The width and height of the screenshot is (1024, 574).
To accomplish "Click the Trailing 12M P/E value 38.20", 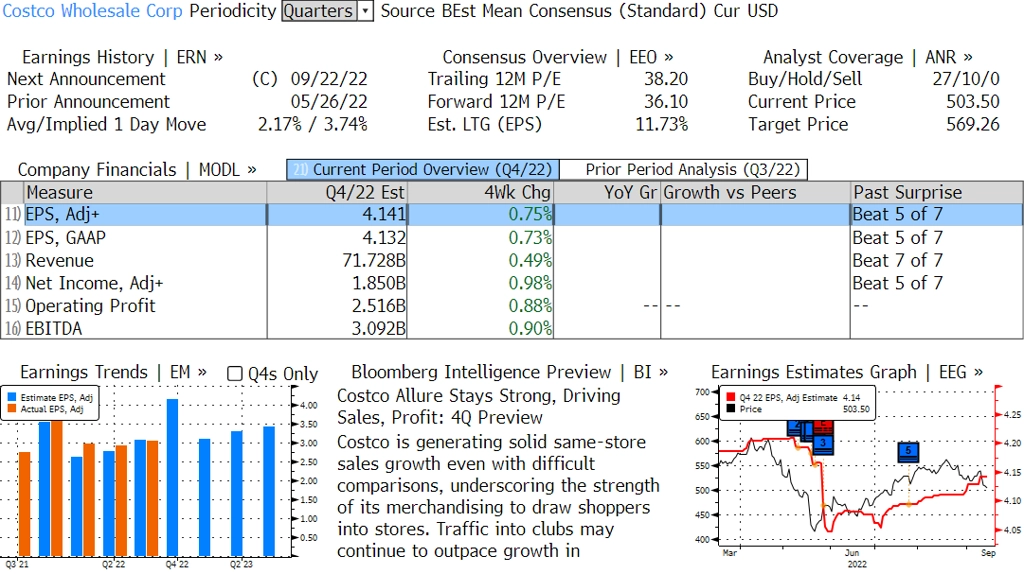I will pyautogui.click(x=666, y=79).
